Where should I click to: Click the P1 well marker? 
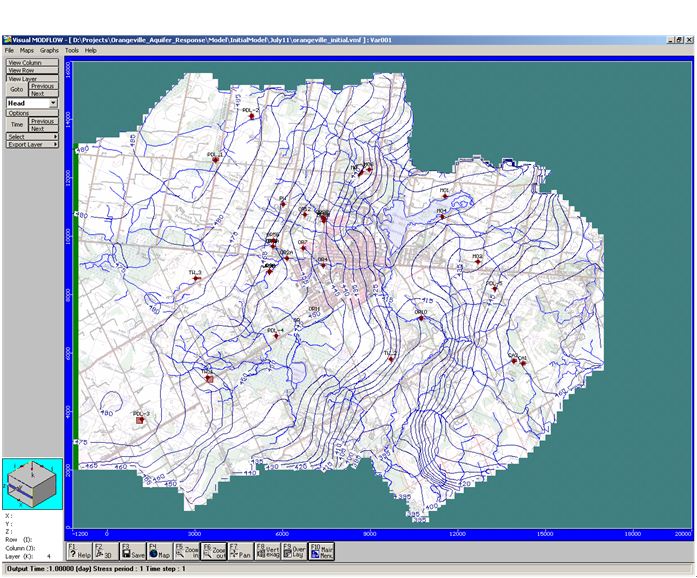point(283,204)
